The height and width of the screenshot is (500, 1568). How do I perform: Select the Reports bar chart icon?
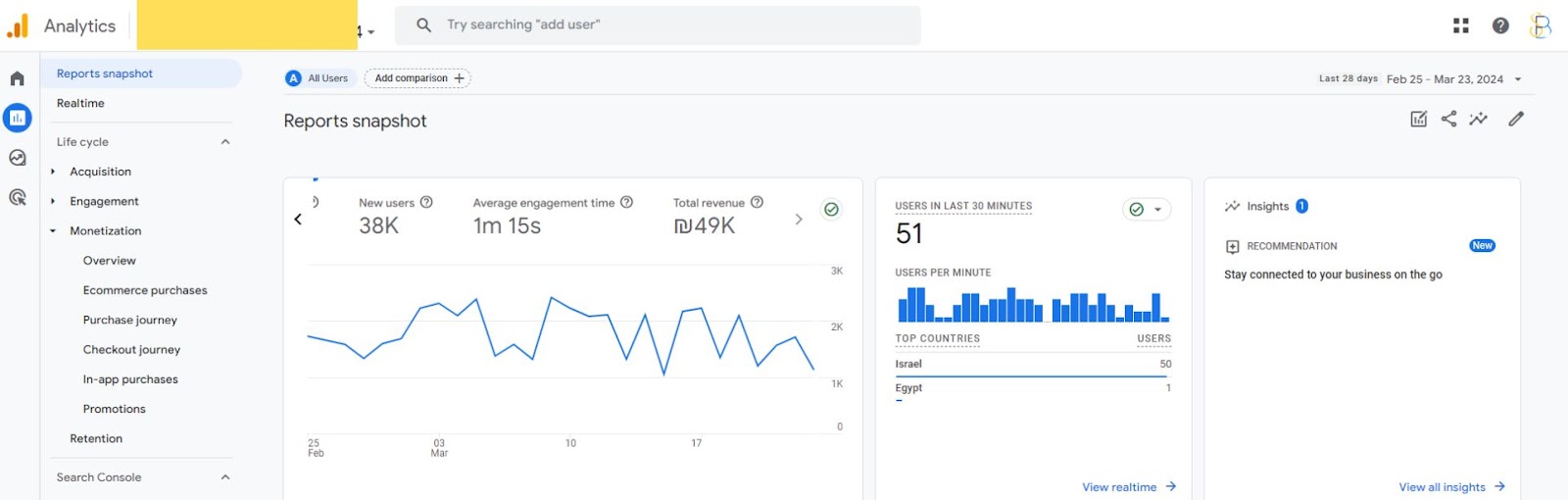[x=18, y=118]
